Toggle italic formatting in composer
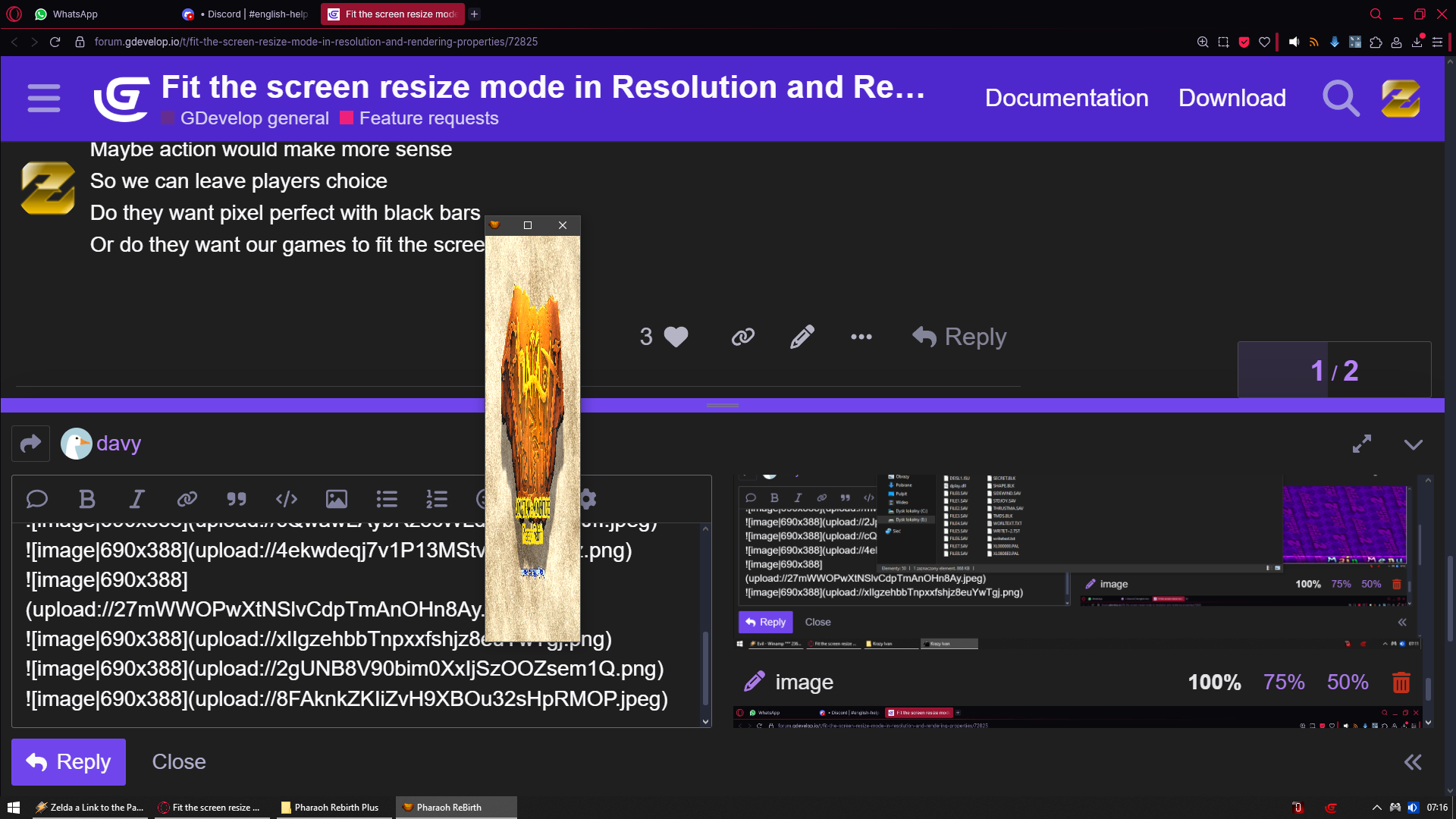This screenshot has width=1456, height=819. coord(136,499)
